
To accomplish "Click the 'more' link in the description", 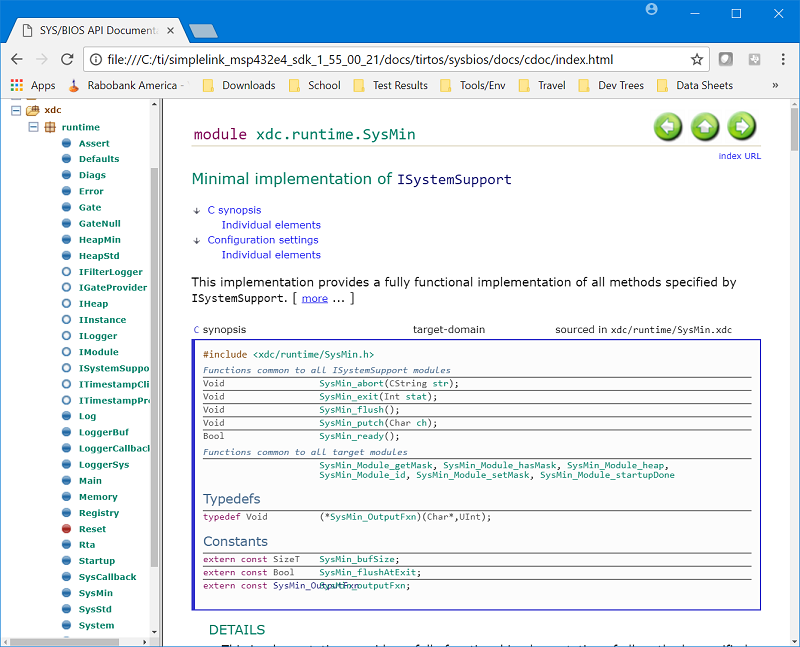I will [x=314, y=298].
